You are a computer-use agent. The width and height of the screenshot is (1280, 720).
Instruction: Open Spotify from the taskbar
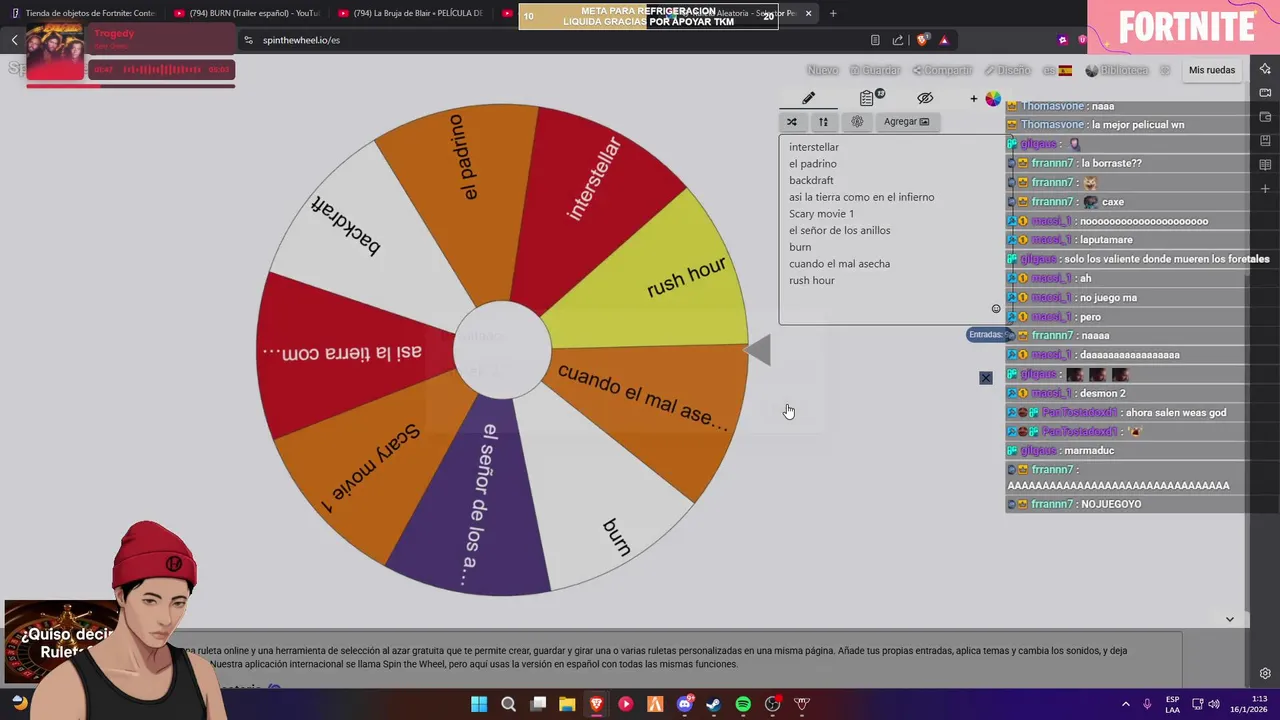click(743, 704)
